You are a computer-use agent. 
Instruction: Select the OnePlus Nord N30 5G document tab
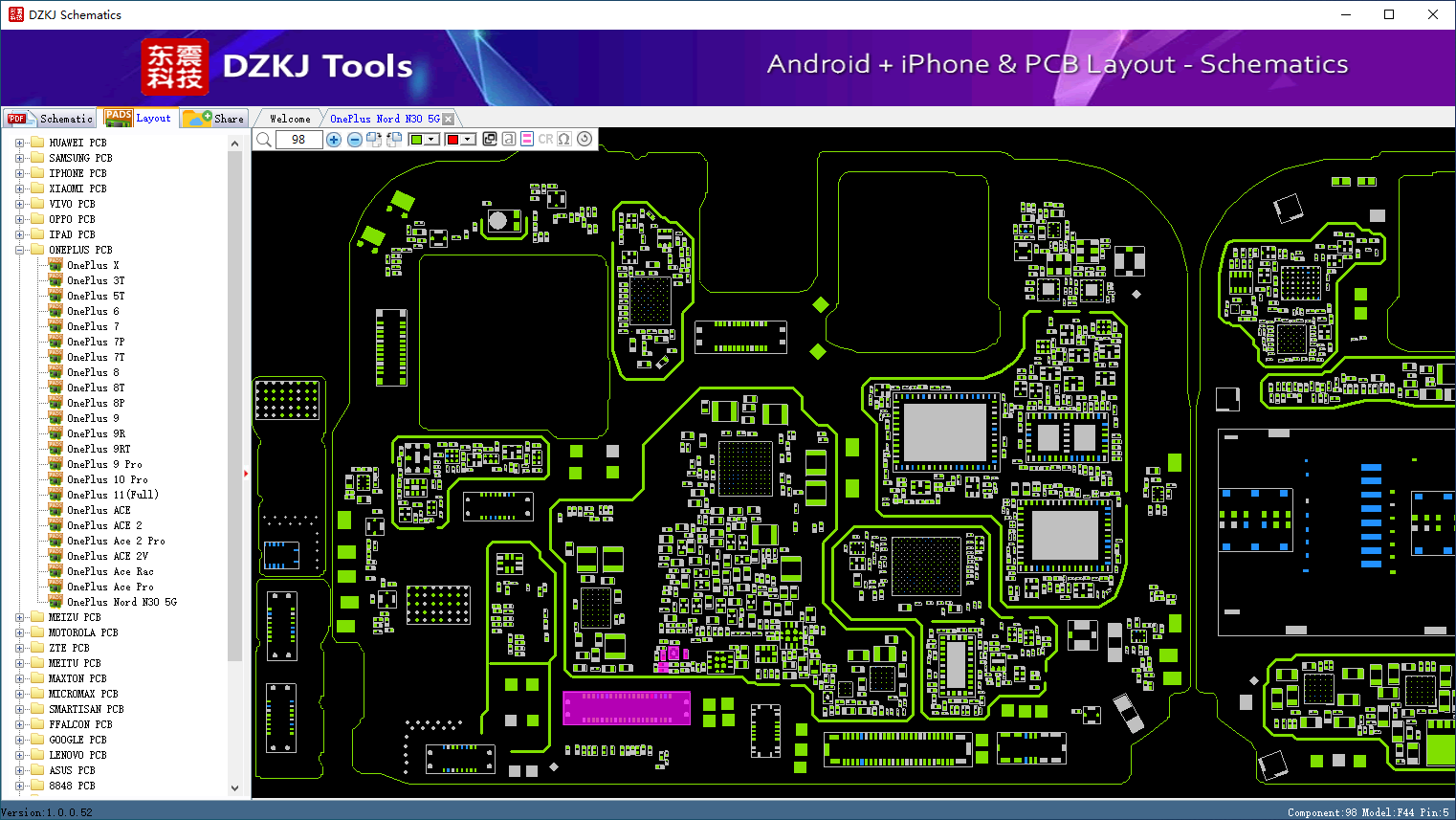click(385, 119)
